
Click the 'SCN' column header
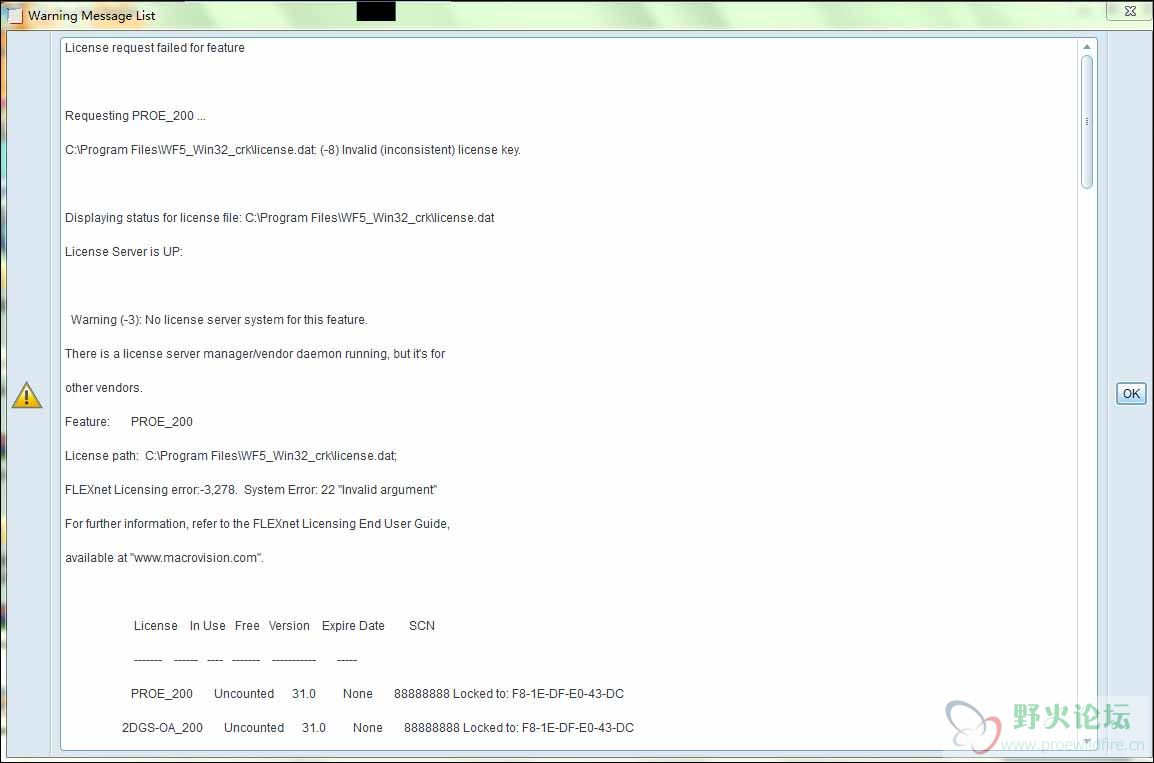pos(422,625)
